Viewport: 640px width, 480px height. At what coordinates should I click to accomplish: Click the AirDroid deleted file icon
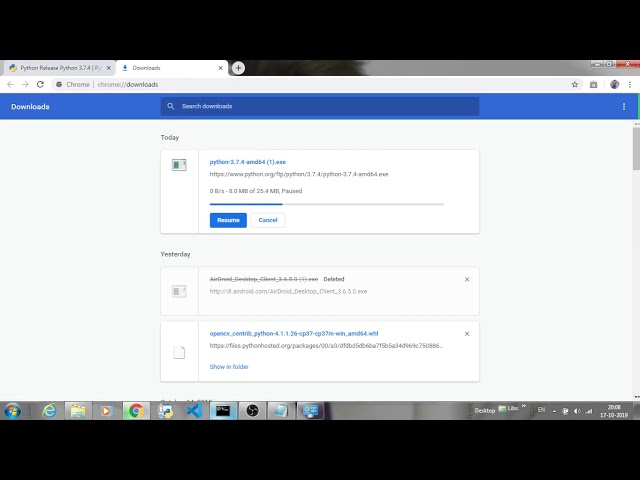coord(179,291)
